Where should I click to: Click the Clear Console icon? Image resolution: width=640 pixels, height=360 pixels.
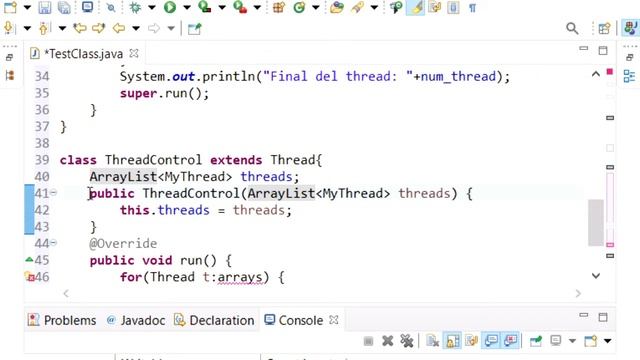pyautogui.click(x=432, y=341)
